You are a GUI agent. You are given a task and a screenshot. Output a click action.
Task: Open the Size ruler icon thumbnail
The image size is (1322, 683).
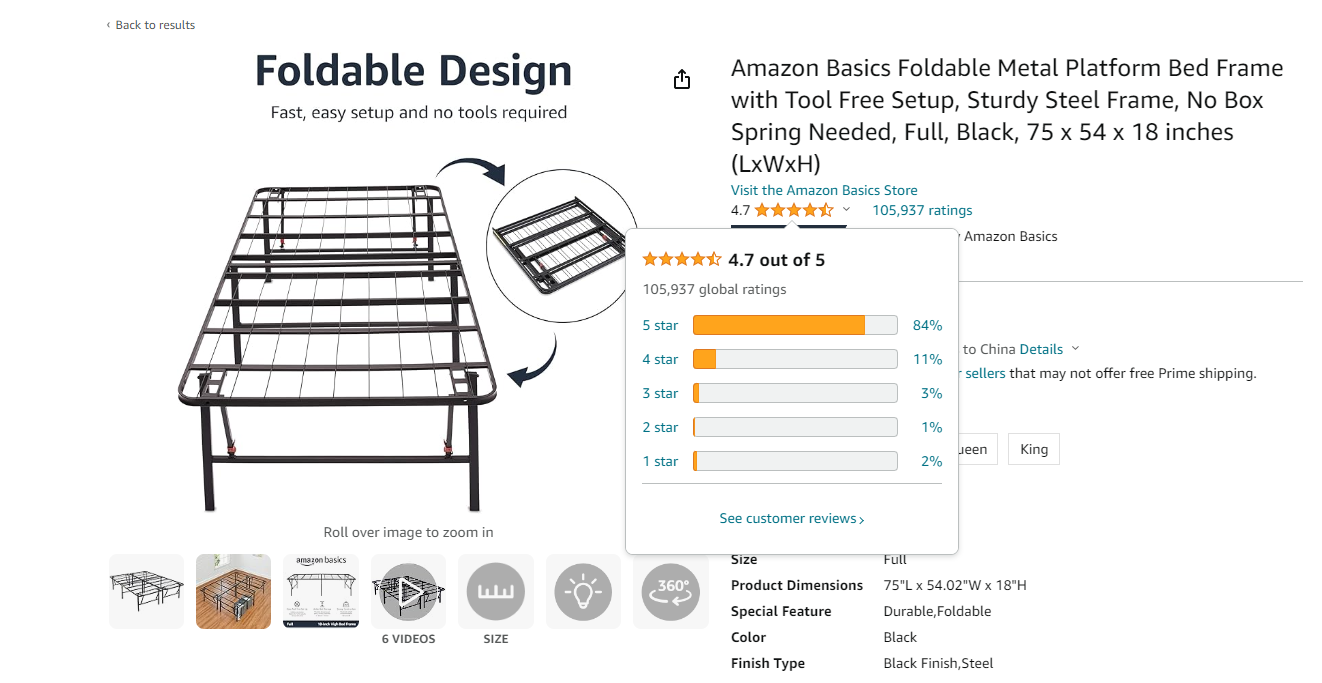496,592
